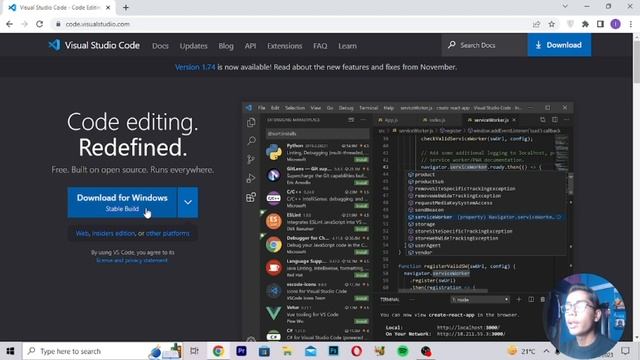Open the Windows Start menu
The image size is (640, 360).
coord(10,351)
